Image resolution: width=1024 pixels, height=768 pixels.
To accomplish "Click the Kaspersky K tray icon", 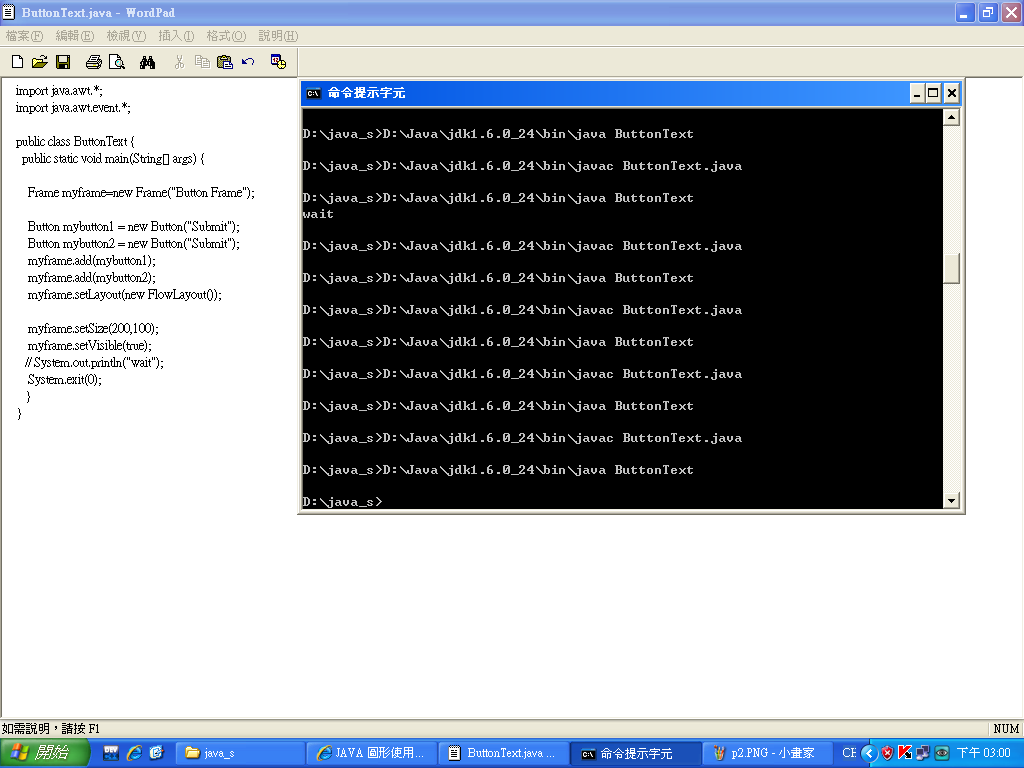I will pos(905,753).
